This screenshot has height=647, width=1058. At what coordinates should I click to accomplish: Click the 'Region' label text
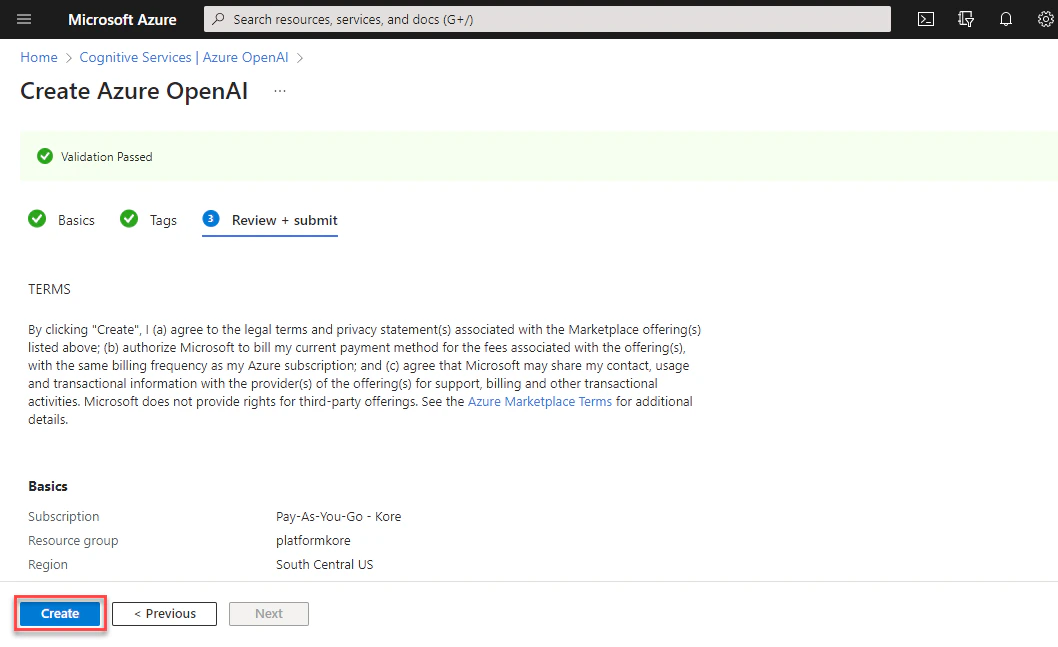coord(48,565)
